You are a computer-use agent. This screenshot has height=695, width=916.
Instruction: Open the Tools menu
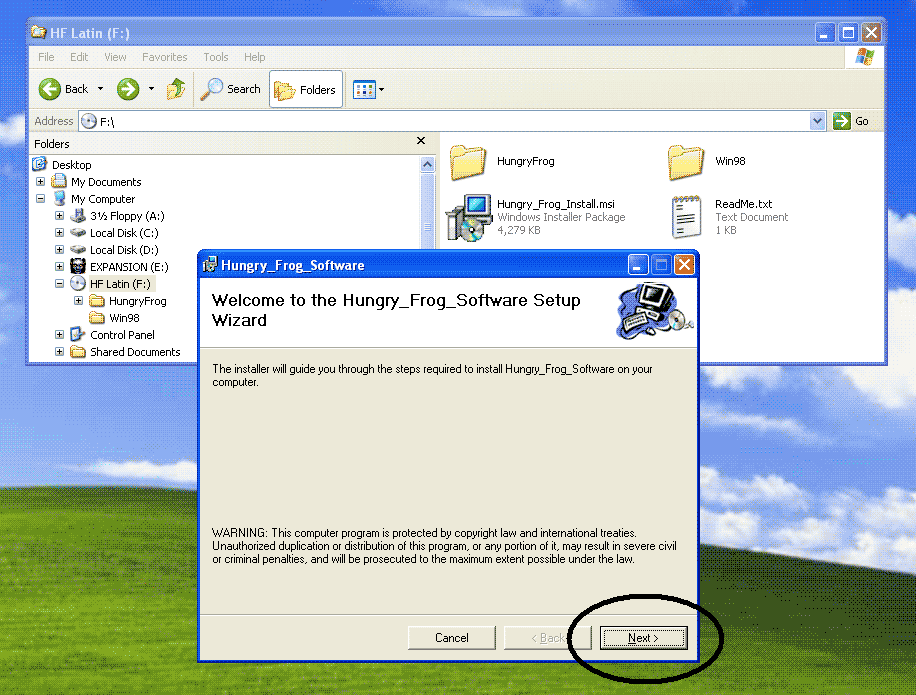pos(216,57)
